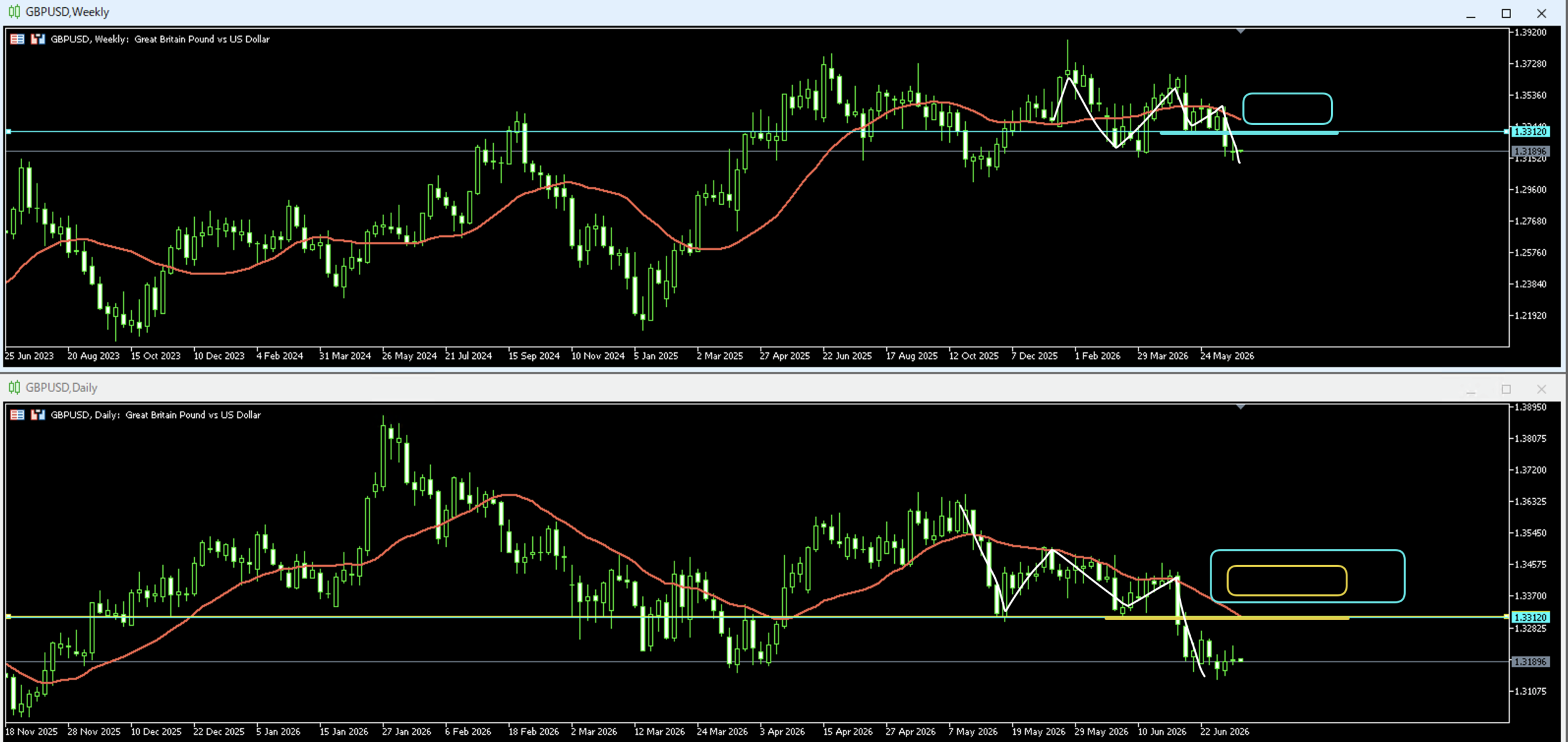1568x742 pixels.
Task: Open Depth of Market on Weekly chart
Action: (x=17, y=39)
